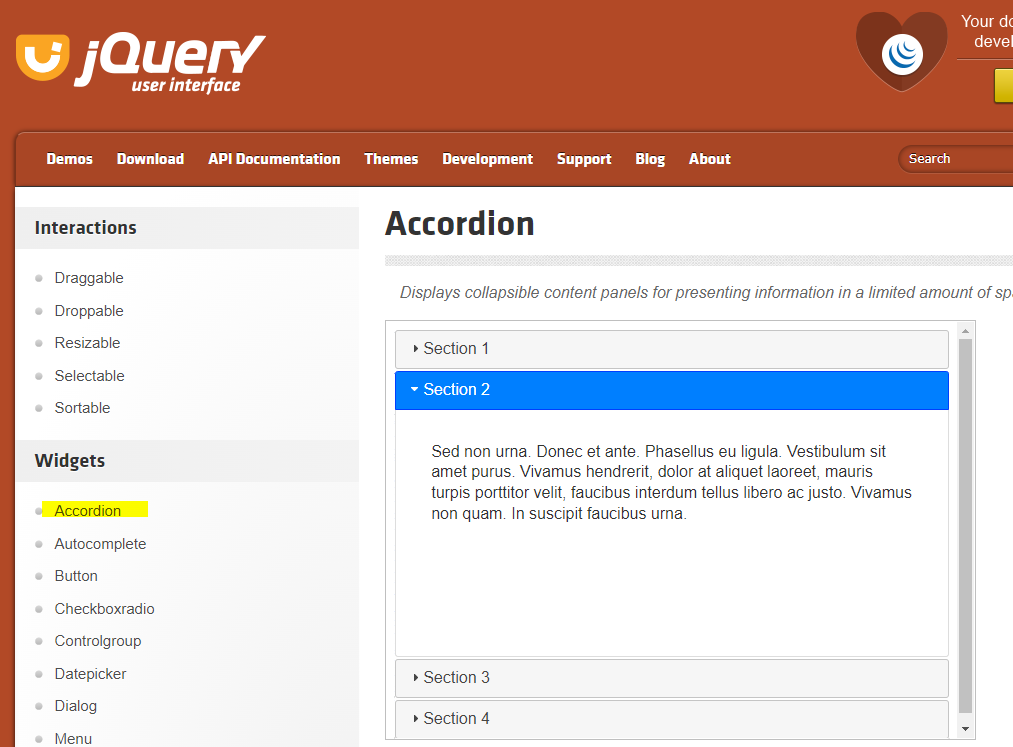1013x747 pixels.
Task: Open the Draggable demo link
Action: [89, 278]
